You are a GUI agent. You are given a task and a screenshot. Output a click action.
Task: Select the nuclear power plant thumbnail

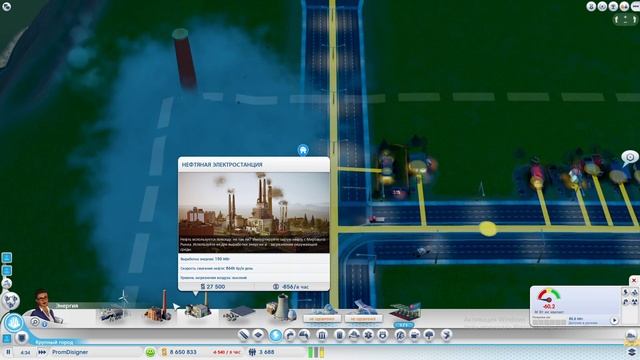click(x=281, y=308)
